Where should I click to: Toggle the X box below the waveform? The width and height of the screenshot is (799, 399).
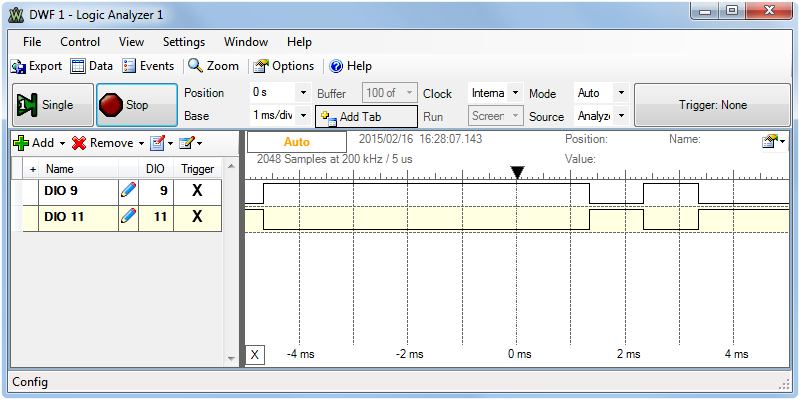click(255, 355)
